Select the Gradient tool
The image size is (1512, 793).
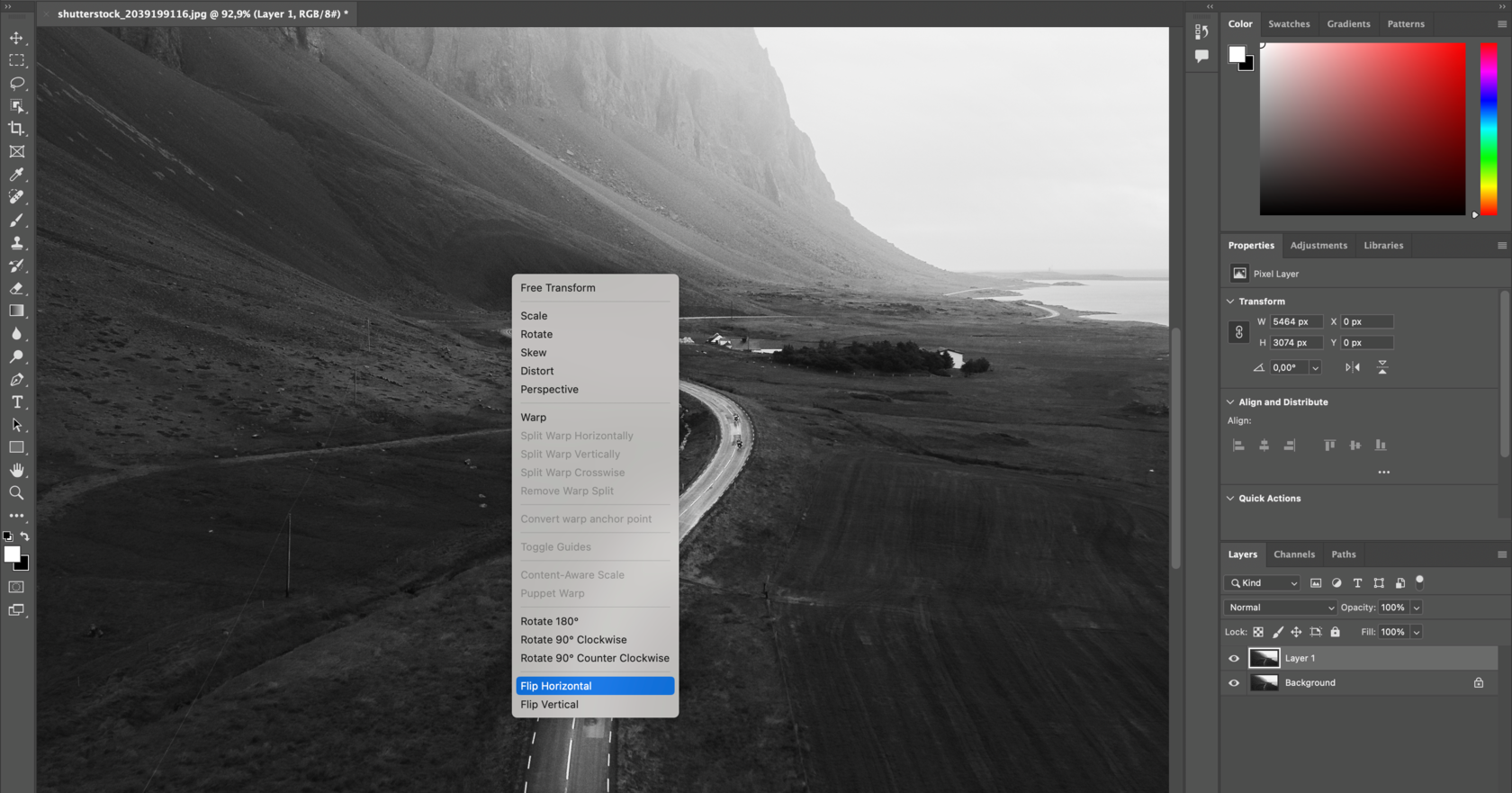click(16, 311)
